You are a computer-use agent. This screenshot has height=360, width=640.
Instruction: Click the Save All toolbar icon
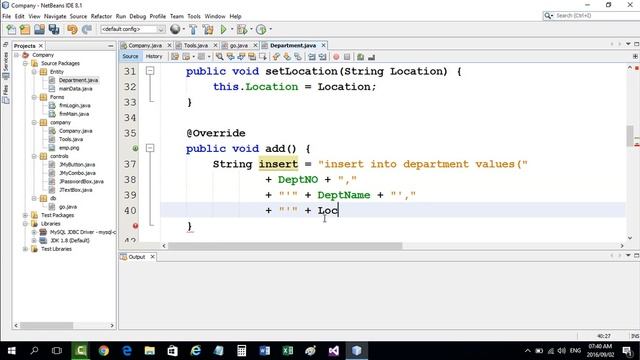click(x=54, y=29)
